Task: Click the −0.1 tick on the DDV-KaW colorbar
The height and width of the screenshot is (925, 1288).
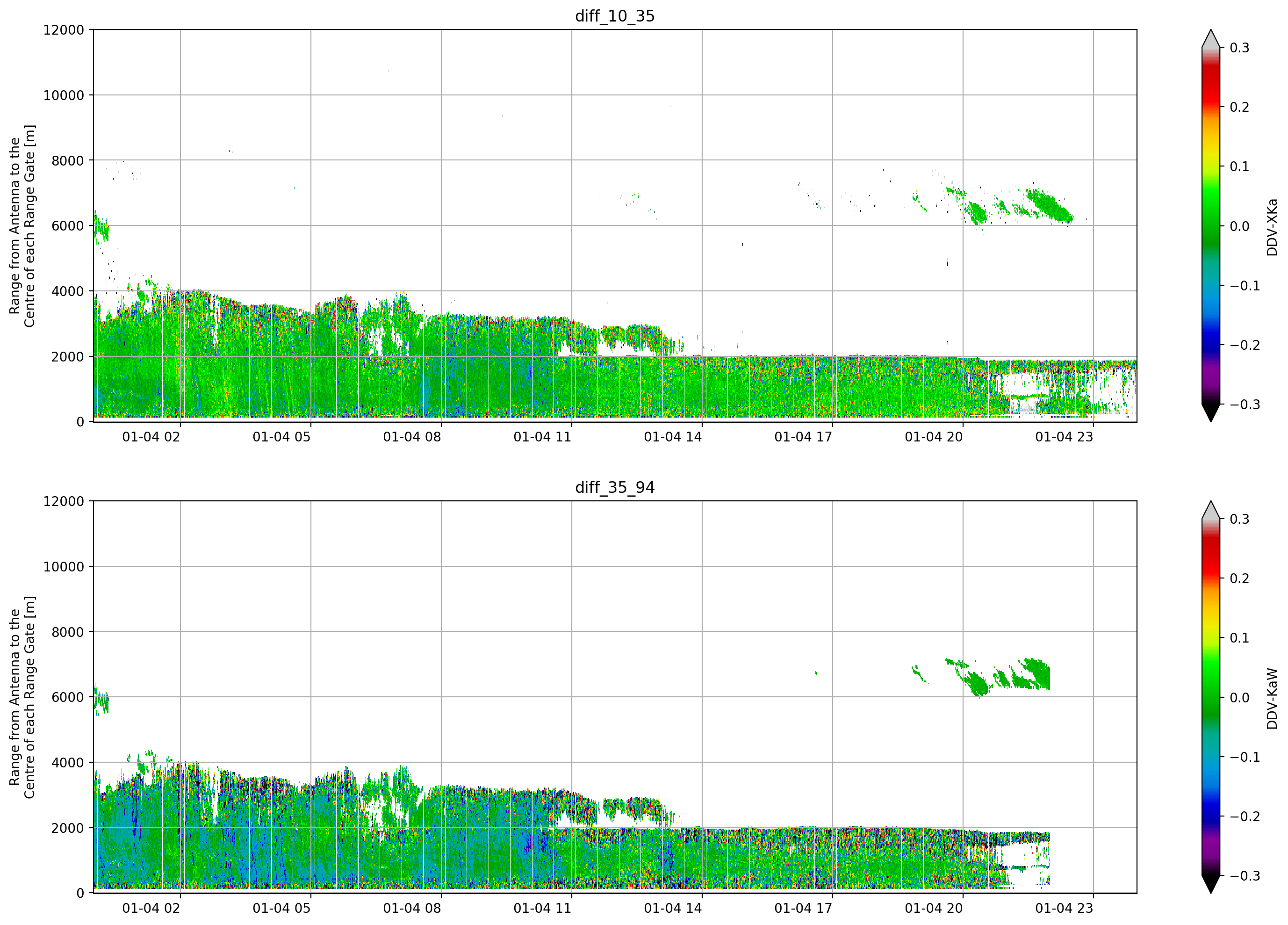Action: pos(1245,758)
